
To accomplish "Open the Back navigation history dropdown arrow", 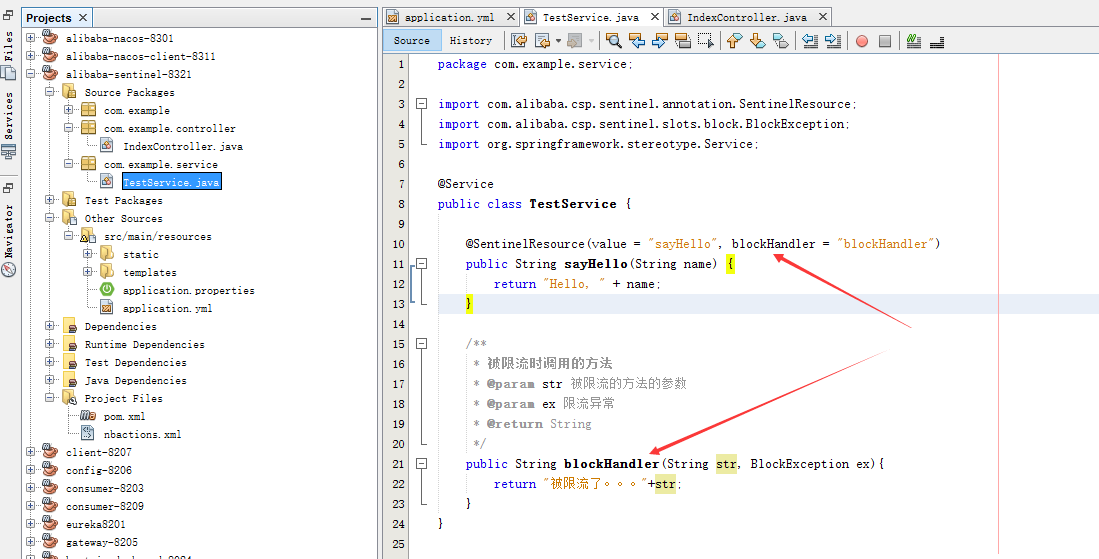I will point(558,41).
